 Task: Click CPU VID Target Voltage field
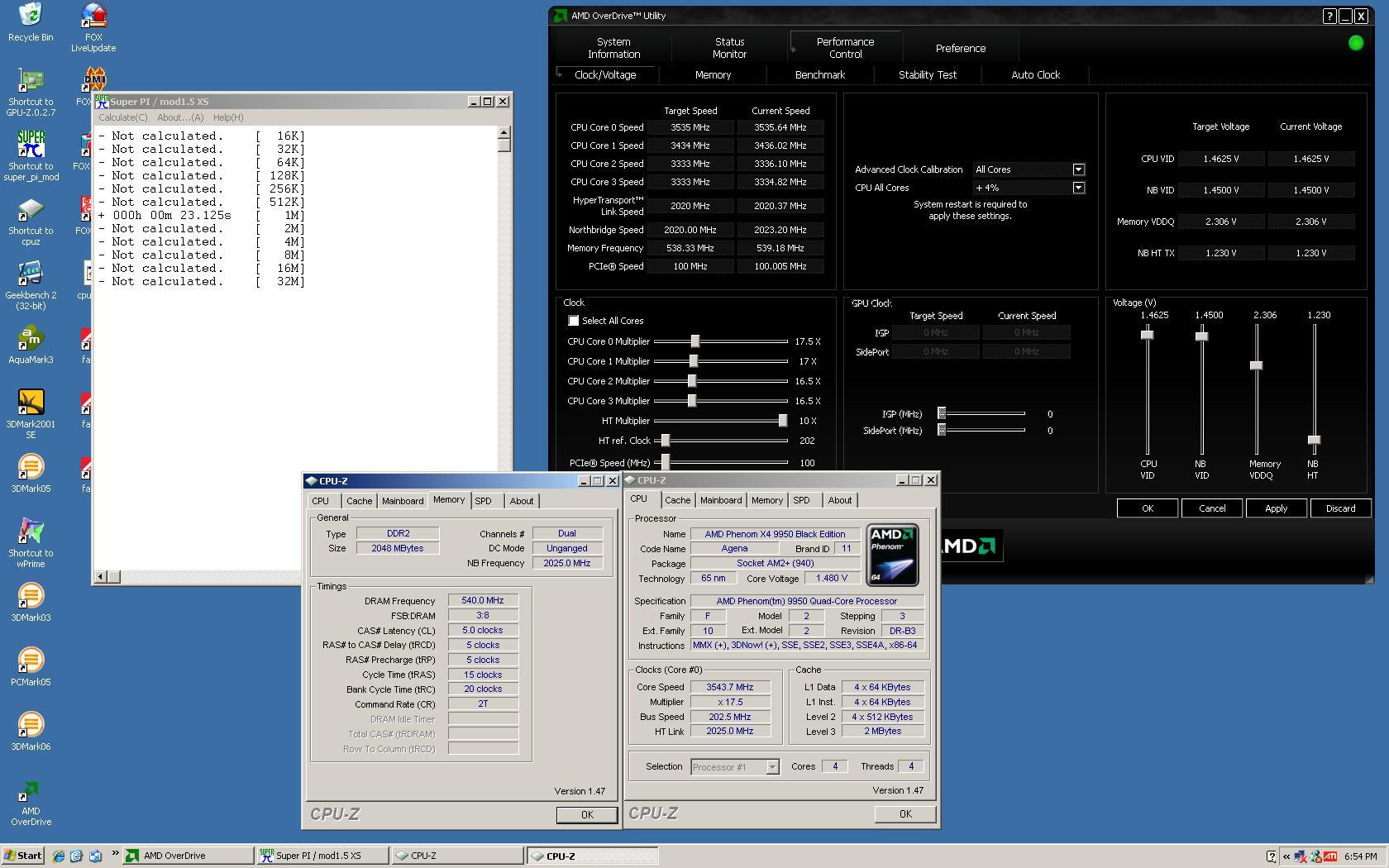[1221, 159]
